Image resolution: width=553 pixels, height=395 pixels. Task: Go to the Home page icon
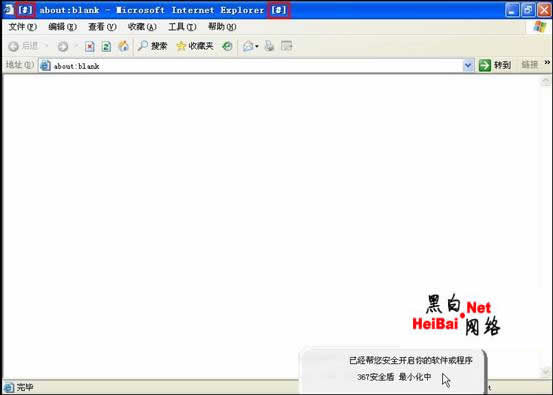pos(123,46)
